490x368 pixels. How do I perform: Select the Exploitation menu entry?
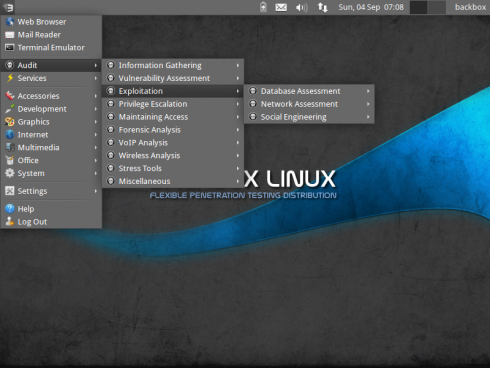(x=173, y=91)
